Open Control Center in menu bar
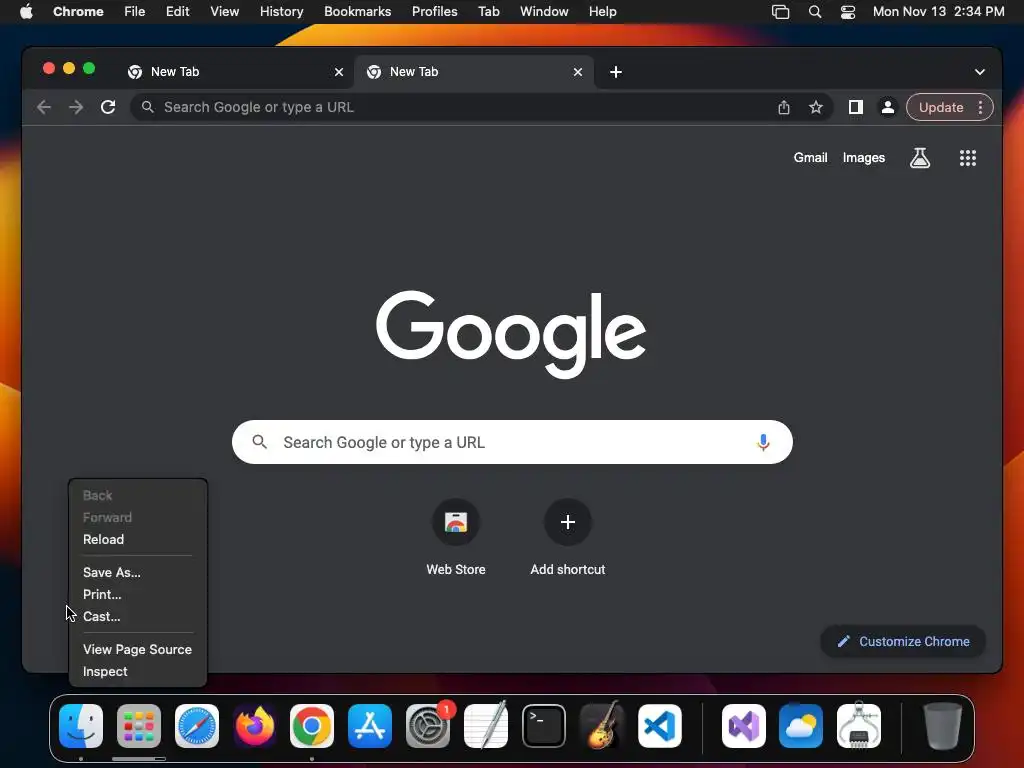Image resolution: width=1024 pixels, height=768 pixels. (x=848, y=12)
